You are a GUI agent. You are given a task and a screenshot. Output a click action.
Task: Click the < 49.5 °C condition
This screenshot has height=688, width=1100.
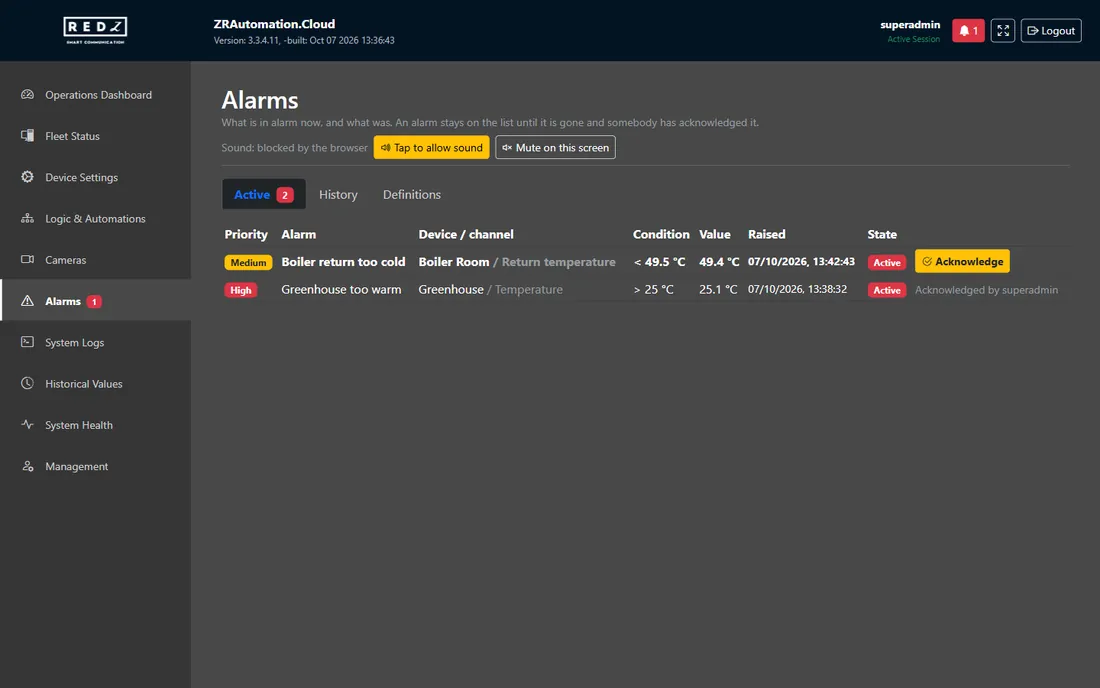(659, 262)
